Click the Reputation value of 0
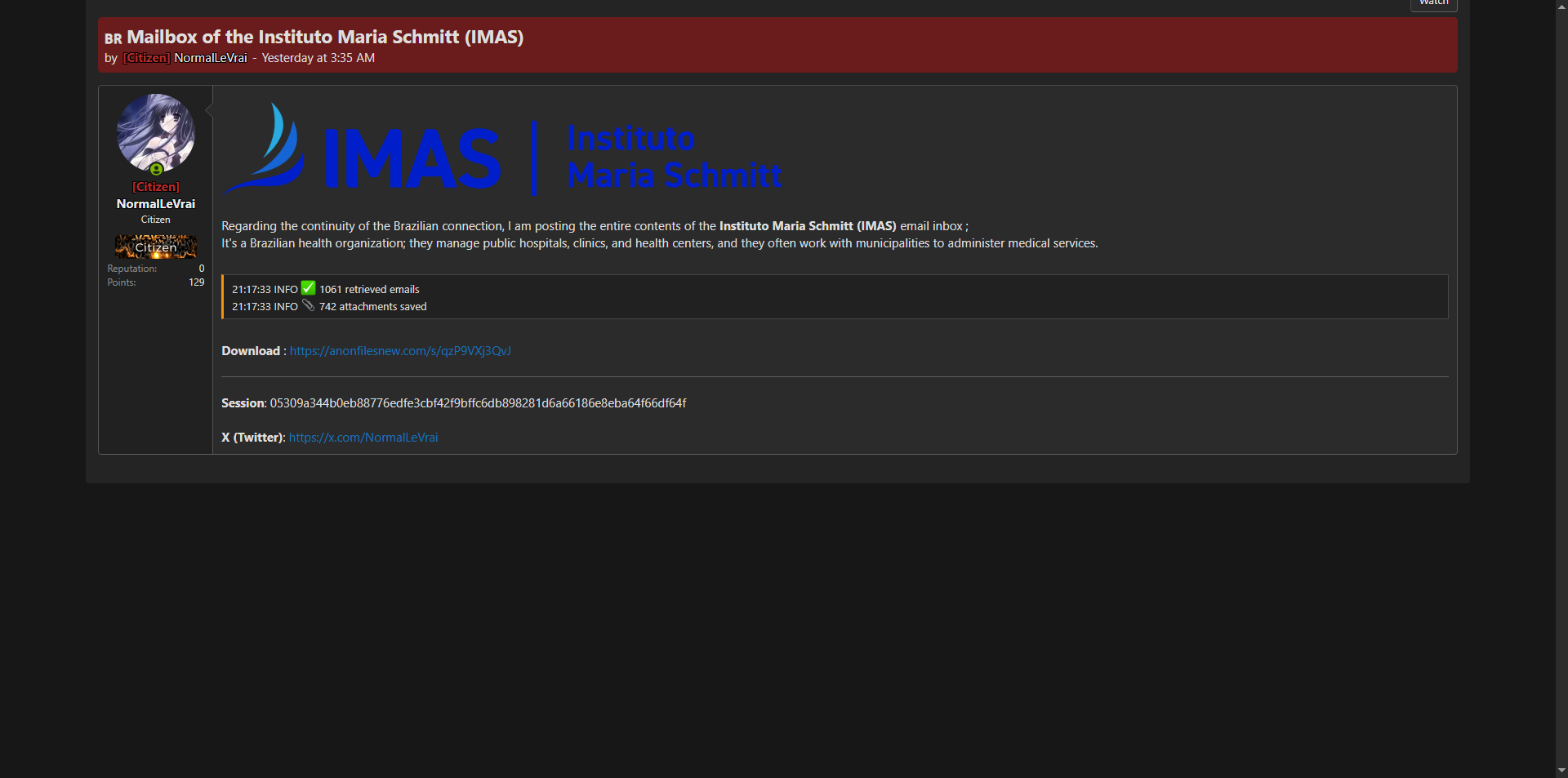The image size is (1568, 778). (x=201, y=269)
